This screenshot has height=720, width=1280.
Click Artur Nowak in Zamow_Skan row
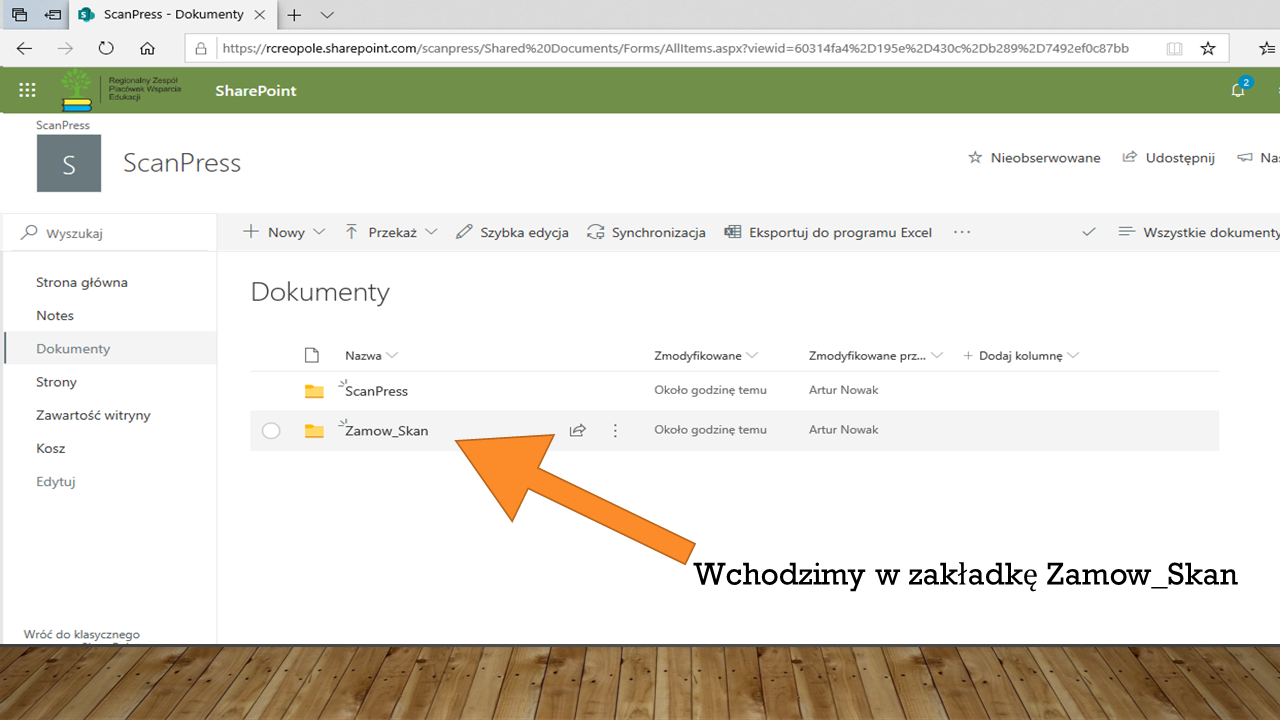coord(844,430)
